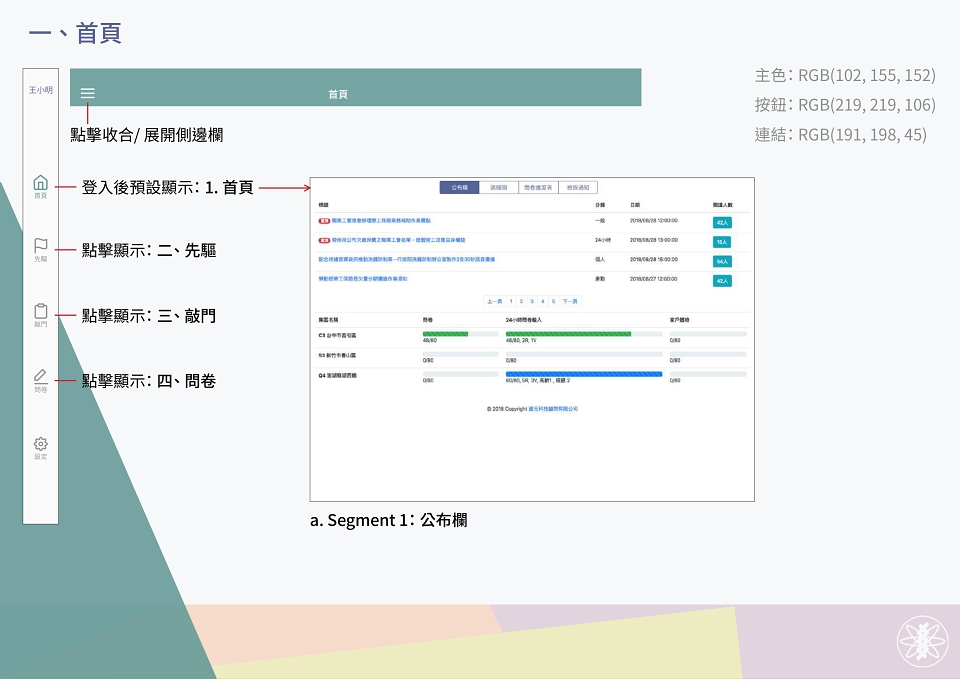Open 首頁 home icon in sidebar
The width and height of the screenshot is (960, 679).
40,186
